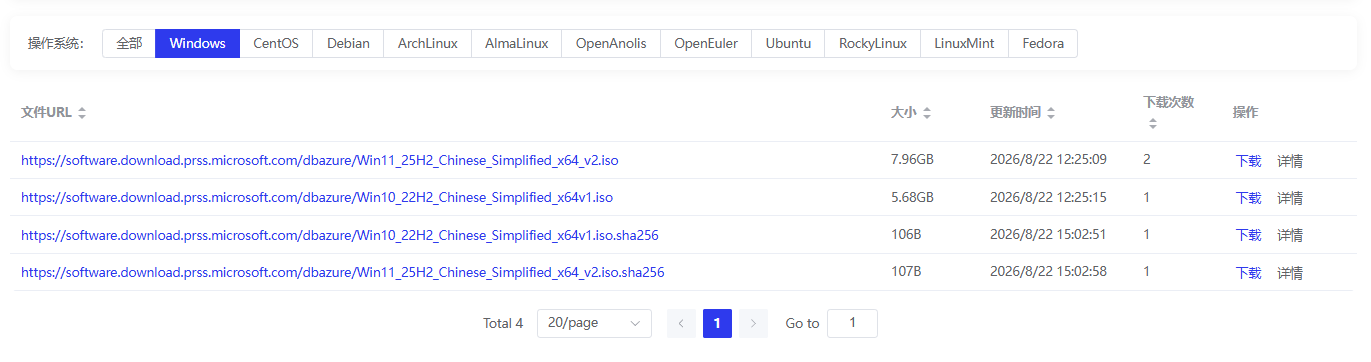The height and width of the screenshot is (362, 1371).
Task: Select the 全部 OS filter
Action: tap(129, 43)
